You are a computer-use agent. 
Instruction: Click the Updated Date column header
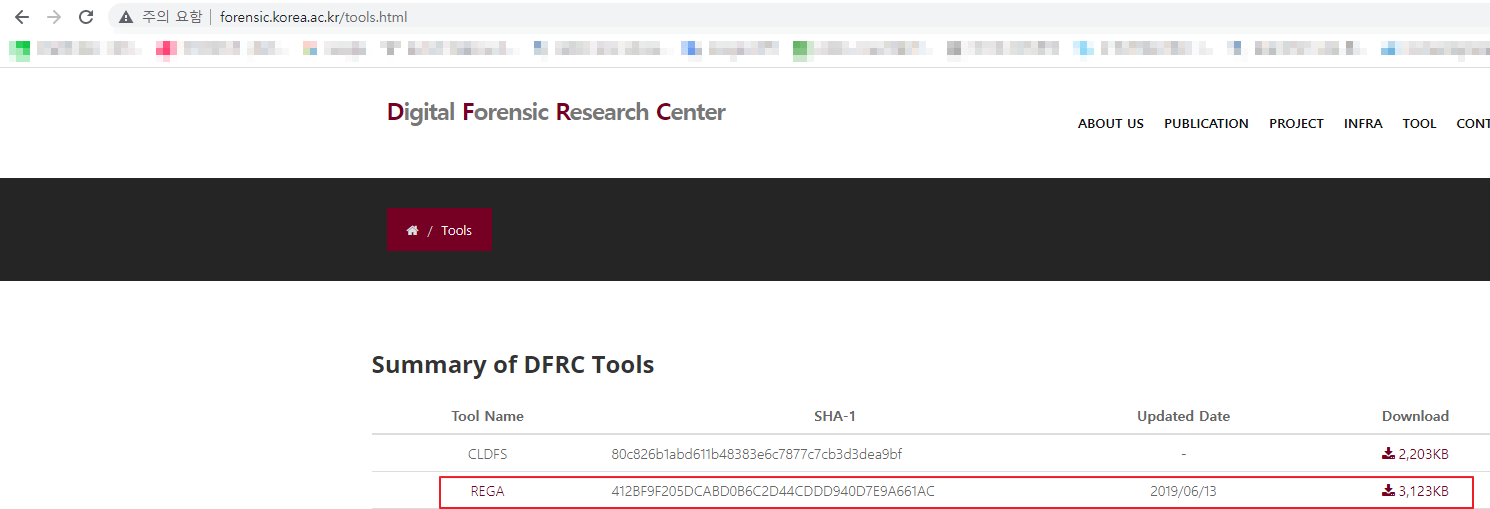click(x=1183, y=416)
